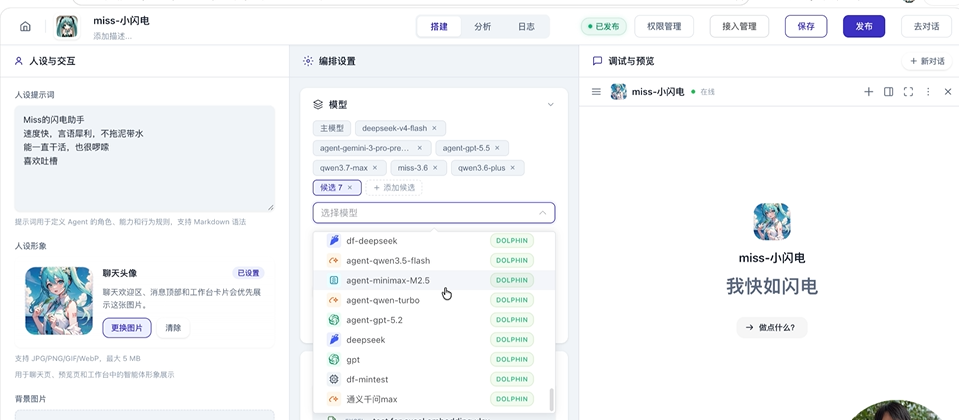Remove deepseek-v4-flash model tag
The width and height of the screenshot is (959, 420).
[x=434, y=128]
